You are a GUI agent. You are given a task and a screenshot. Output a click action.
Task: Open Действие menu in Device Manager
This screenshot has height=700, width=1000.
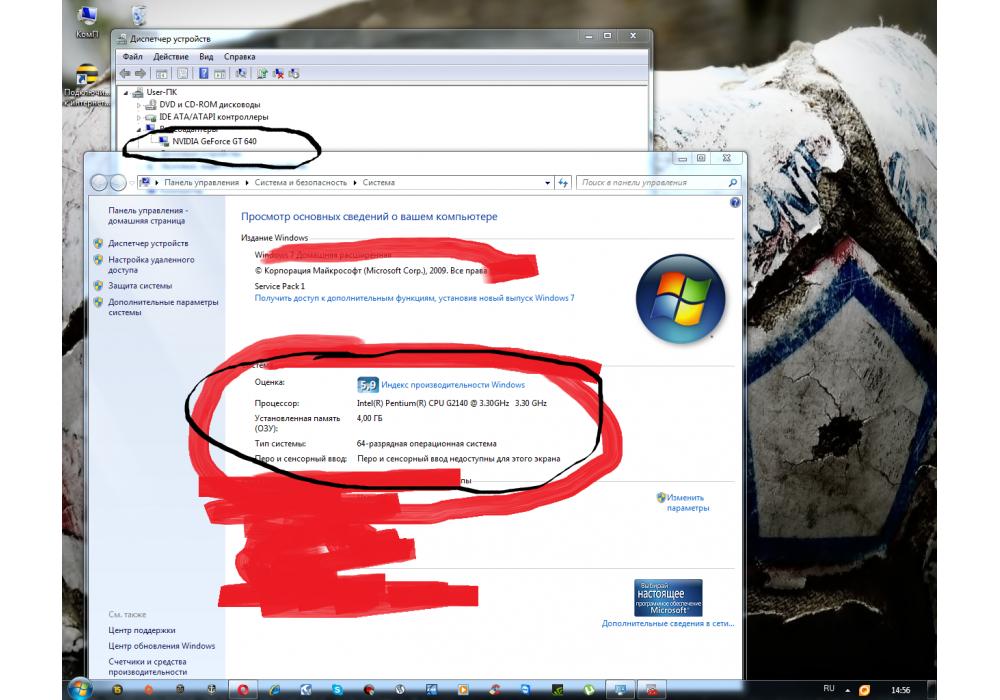coord(170,57)
